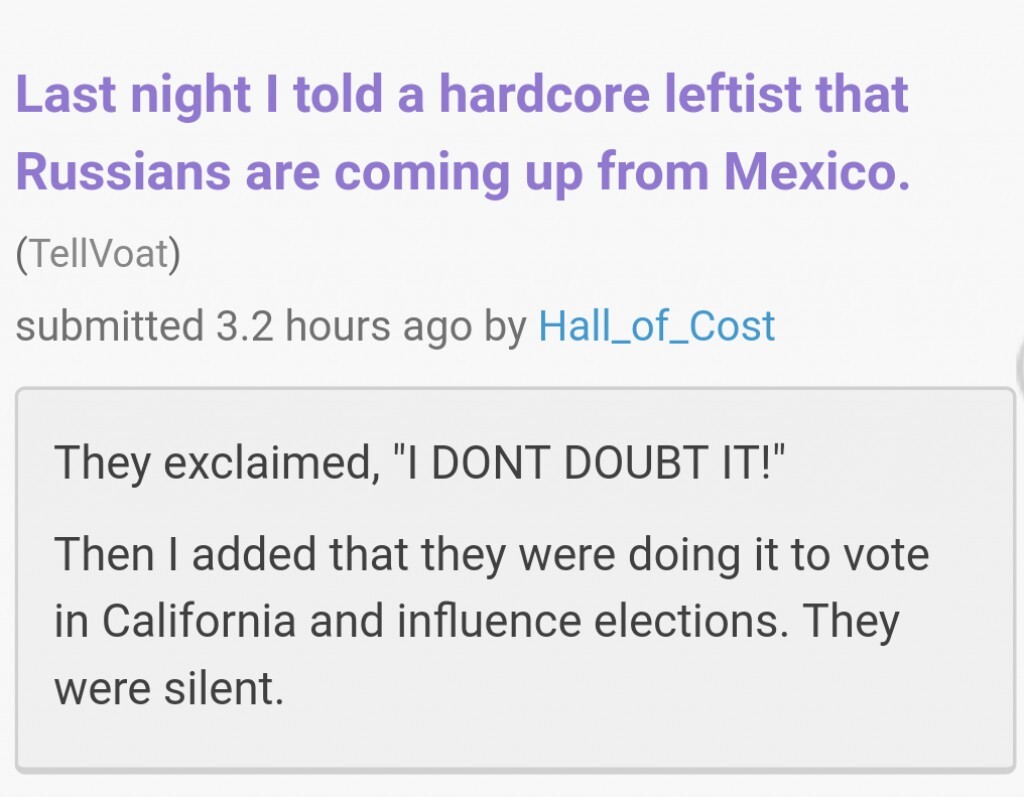Image resolution: width=1024 pixels, height=797 pixels.
Task: Open the post title about Russians from Mexico
Action: click(x=462, y=133)
